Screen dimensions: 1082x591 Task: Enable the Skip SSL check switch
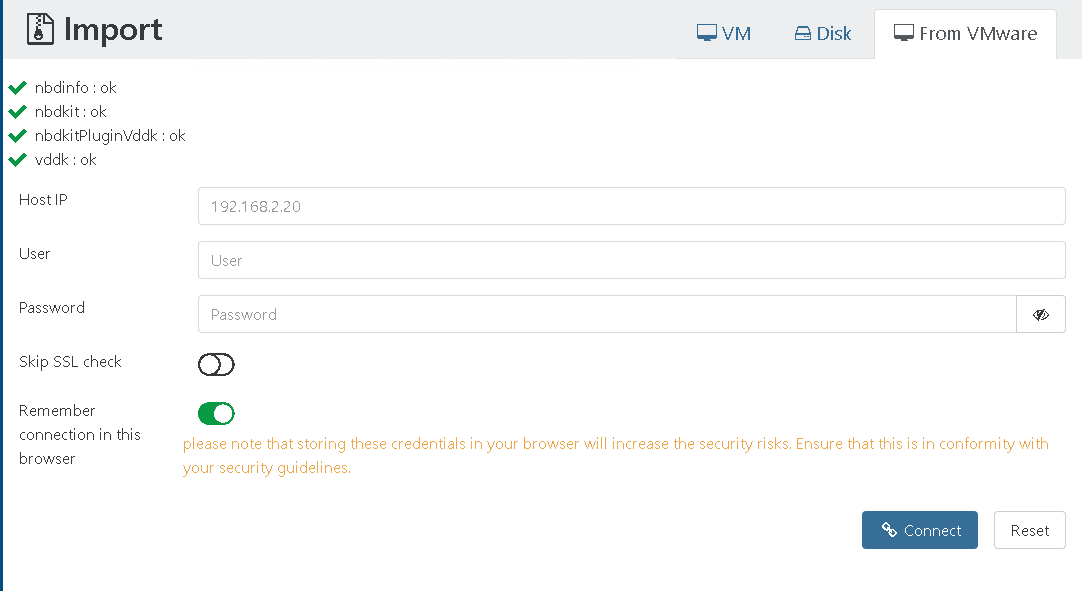pos(216,365)
